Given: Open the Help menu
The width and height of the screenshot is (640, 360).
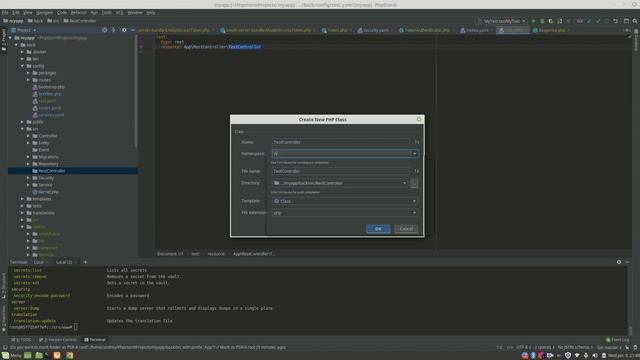Looking at the screenshot, I should (151, 13).
